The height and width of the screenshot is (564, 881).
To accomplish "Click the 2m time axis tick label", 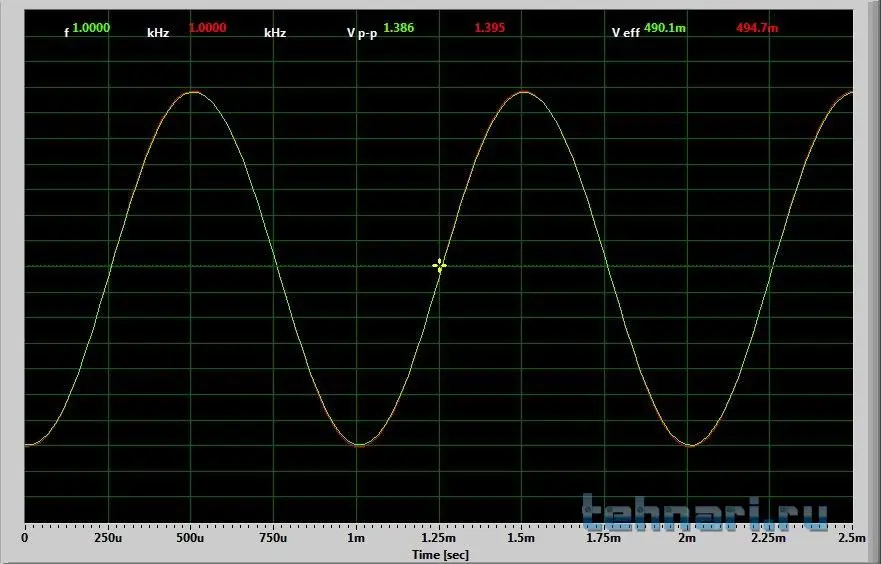I will coord(687,538).
